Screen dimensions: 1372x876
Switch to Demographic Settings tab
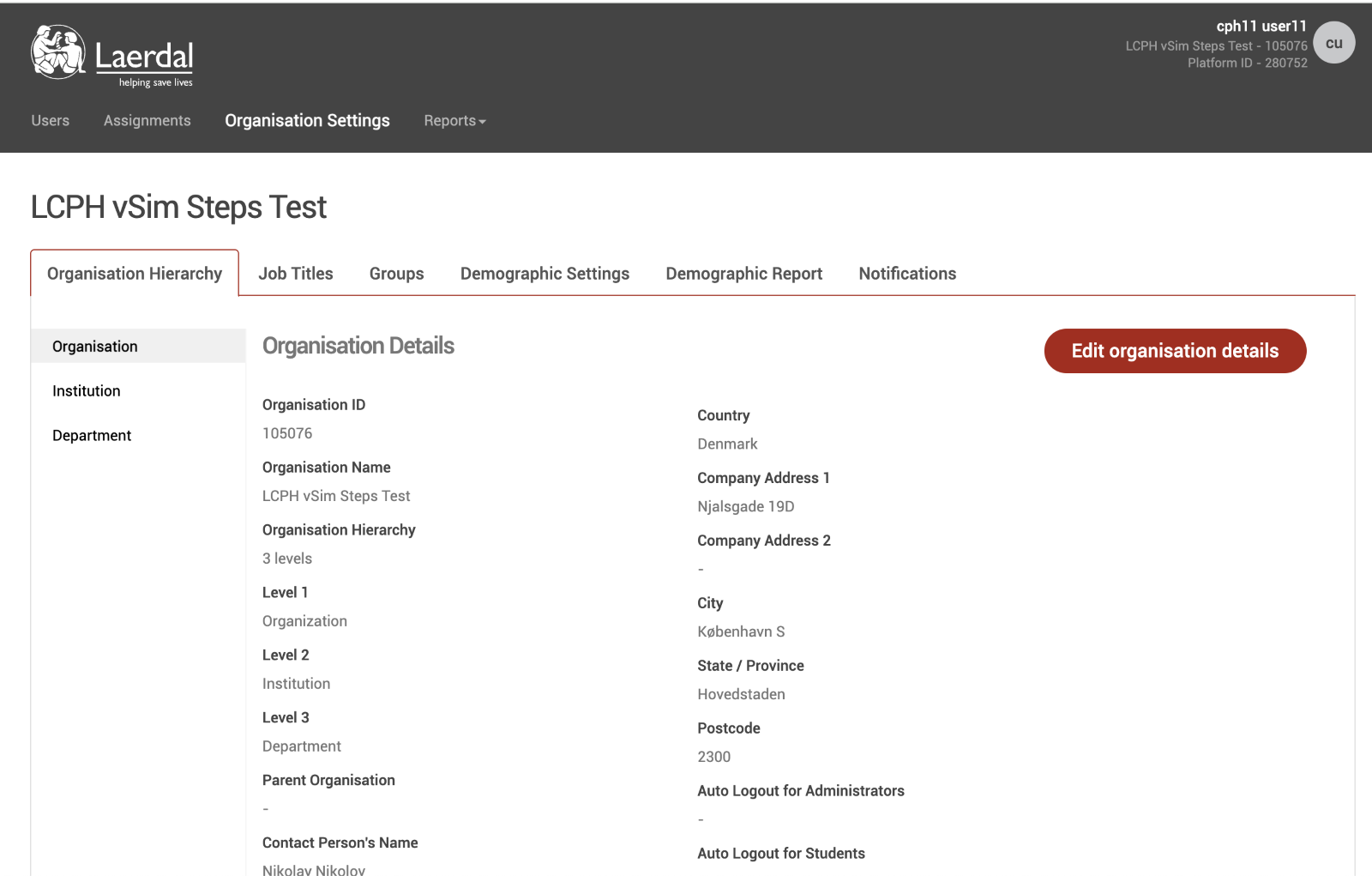coord(545,274)
